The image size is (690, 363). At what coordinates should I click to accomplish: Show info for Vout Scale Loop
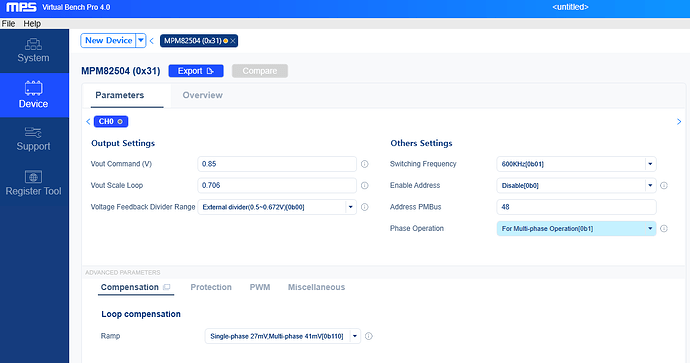pos(364,186)
